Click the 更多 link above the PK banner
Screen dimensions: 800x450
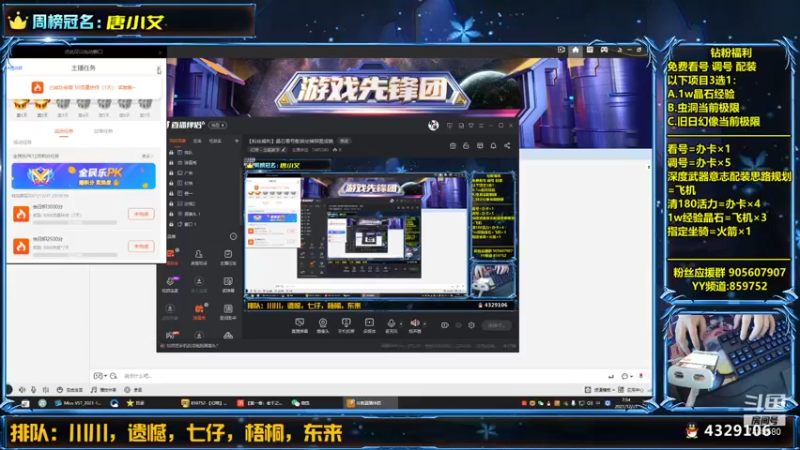point(147,156)
